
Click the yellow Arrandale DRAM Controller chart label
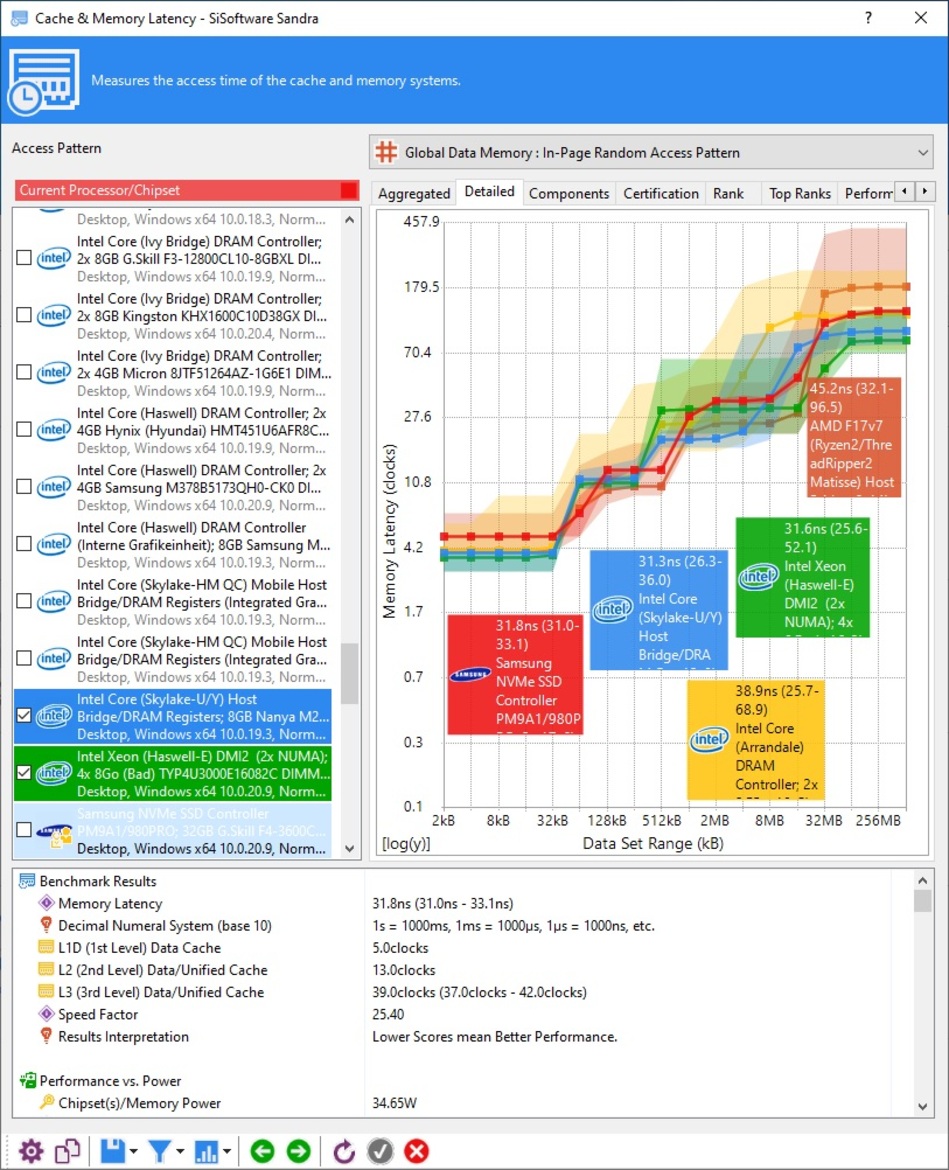(756, 739)
